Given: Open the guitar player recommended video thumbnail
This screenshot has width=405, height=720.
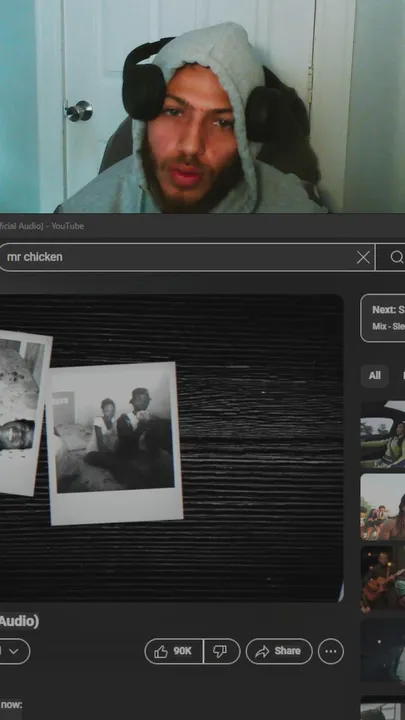Looking at the screenshot, I should coord(383,579).
